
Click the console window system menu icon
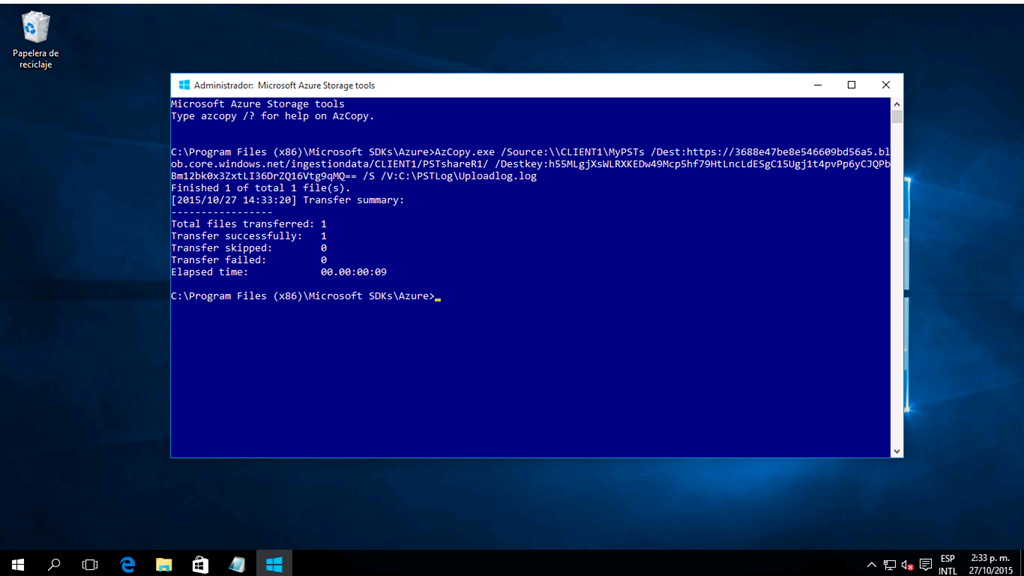(x=183, y=85)
